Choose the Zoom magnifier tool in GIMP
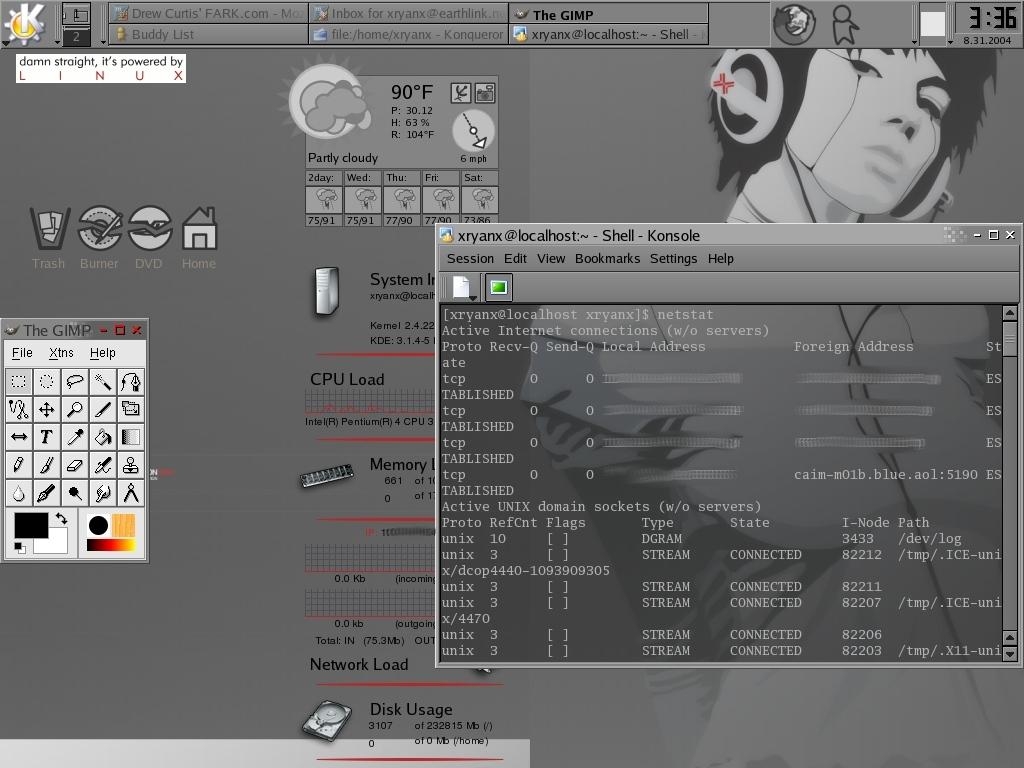This screenshot has height=768, width=1024. (74, 409)
